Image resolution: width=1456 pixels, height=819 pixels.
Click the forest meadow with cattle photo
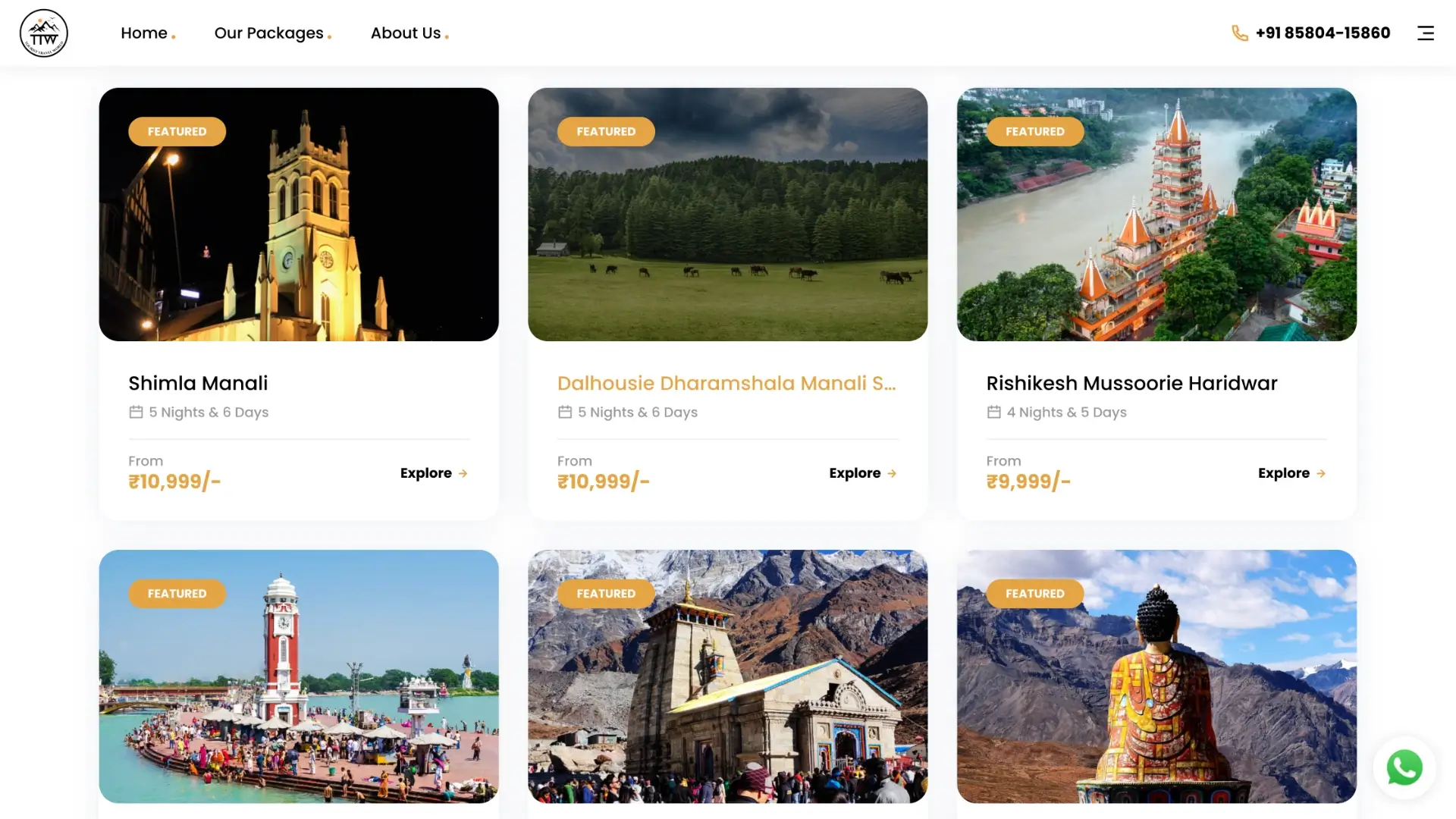(x=728, y=215)
